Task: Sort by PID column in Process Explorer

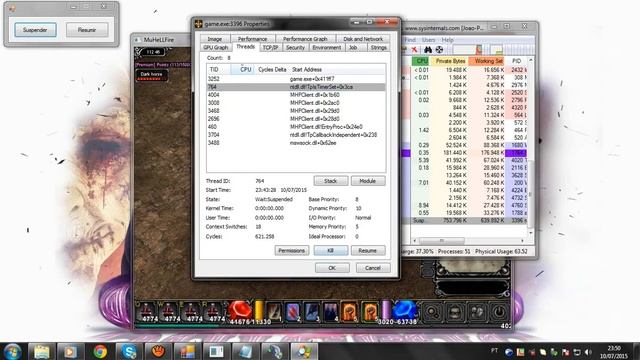Action: click(x=516, y=61)
